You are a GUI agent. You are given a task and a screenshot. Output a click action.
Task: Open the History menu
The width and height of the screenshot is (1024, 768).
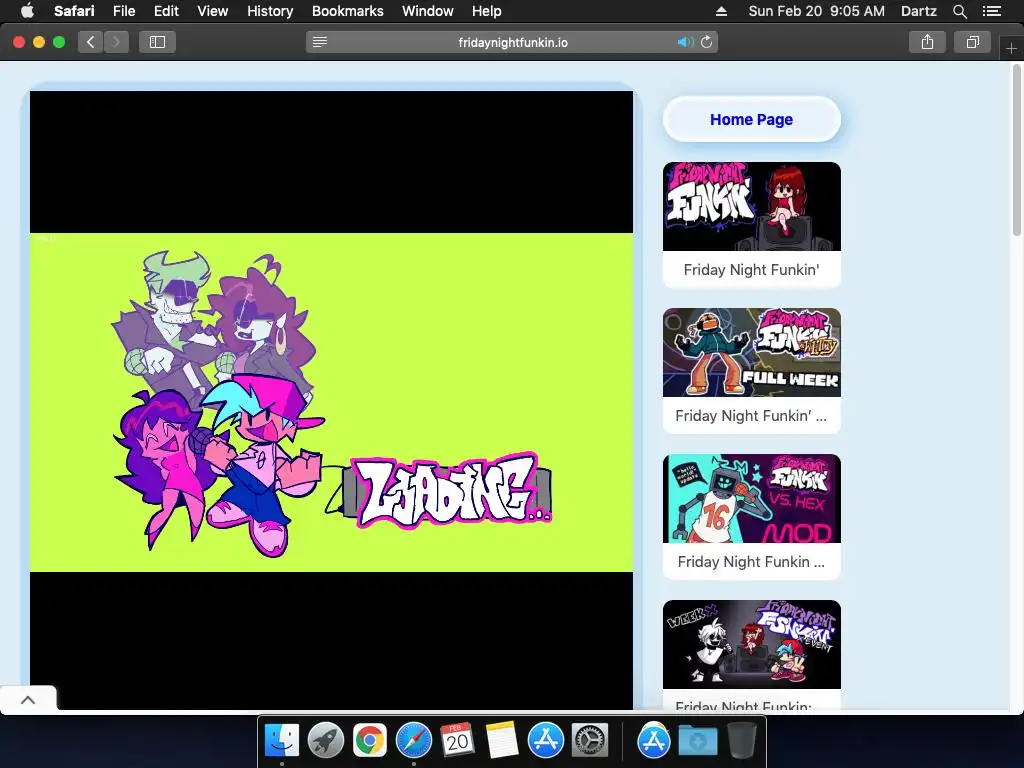pos(270,10)
